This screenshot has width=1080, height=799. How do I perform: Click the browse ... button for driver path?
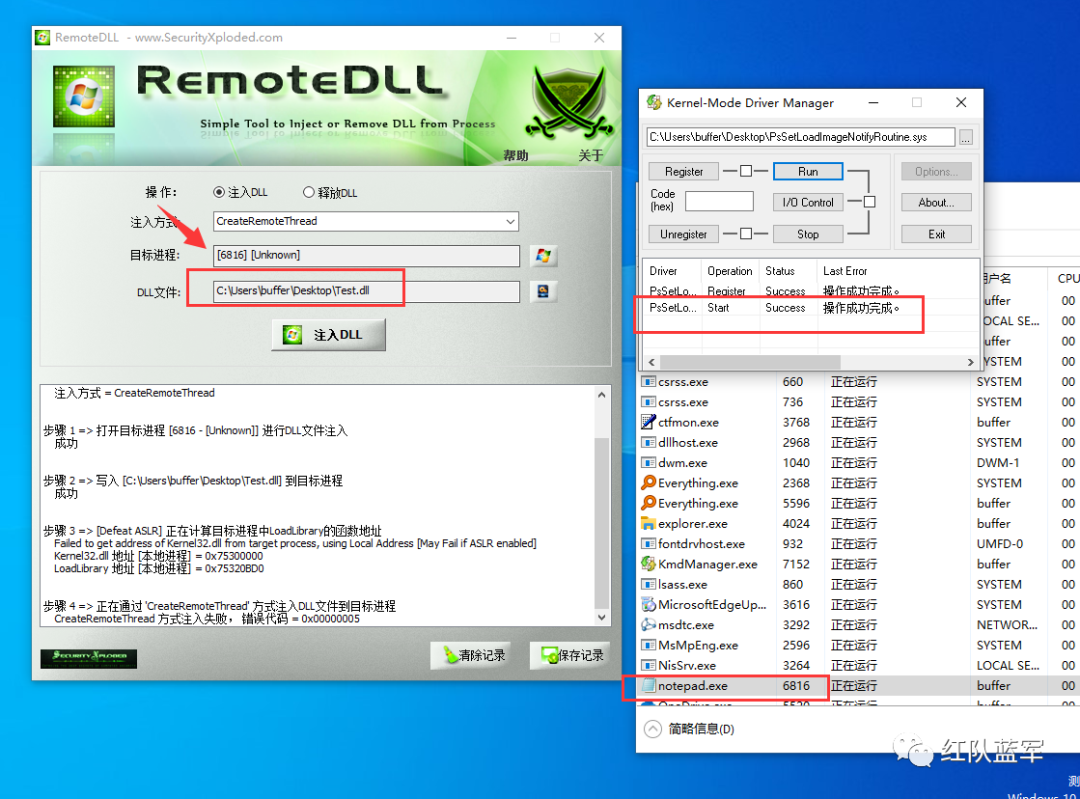click(x=966, y=137)
